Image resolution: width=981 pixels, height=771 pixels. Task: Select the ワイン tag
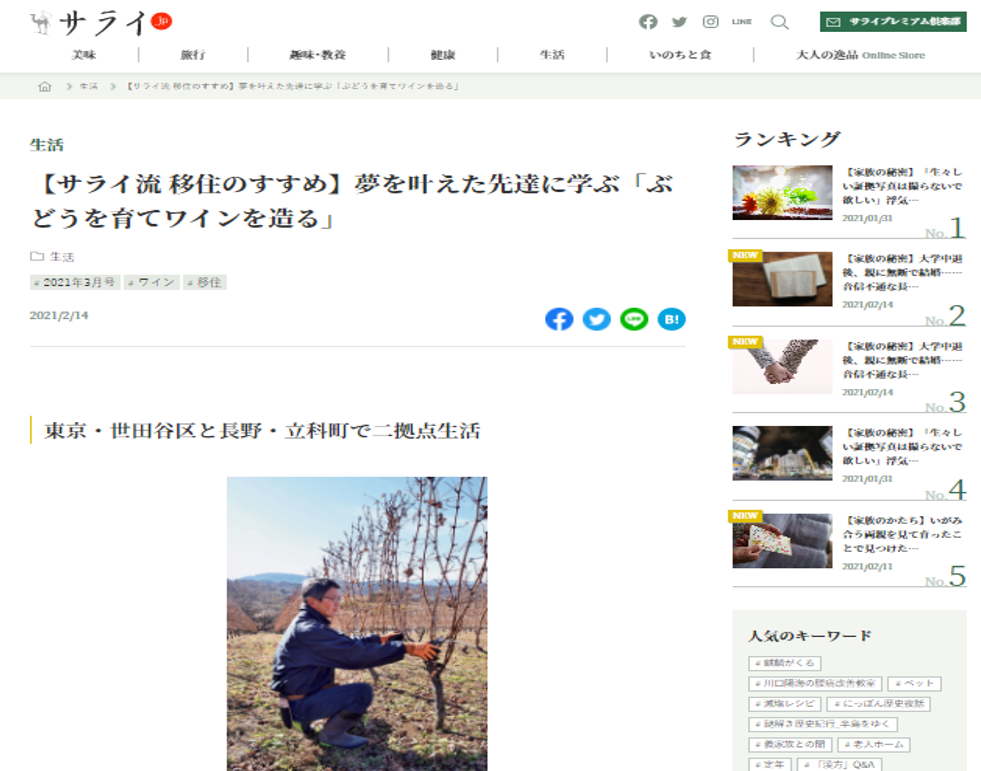151,282
